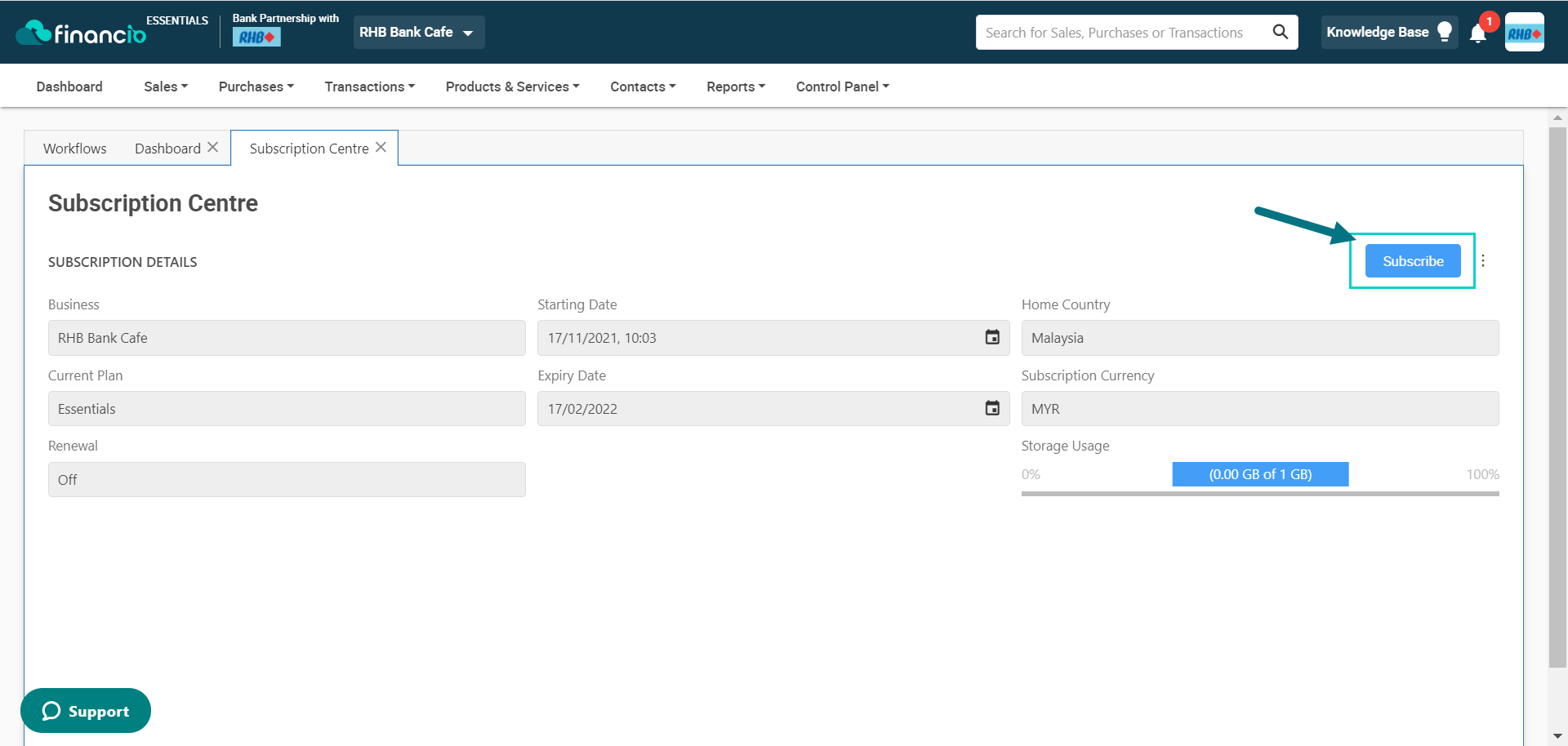Screen dimensions: 1568x746
Task: Close the Subscription Centre tab
Action: 381,148
